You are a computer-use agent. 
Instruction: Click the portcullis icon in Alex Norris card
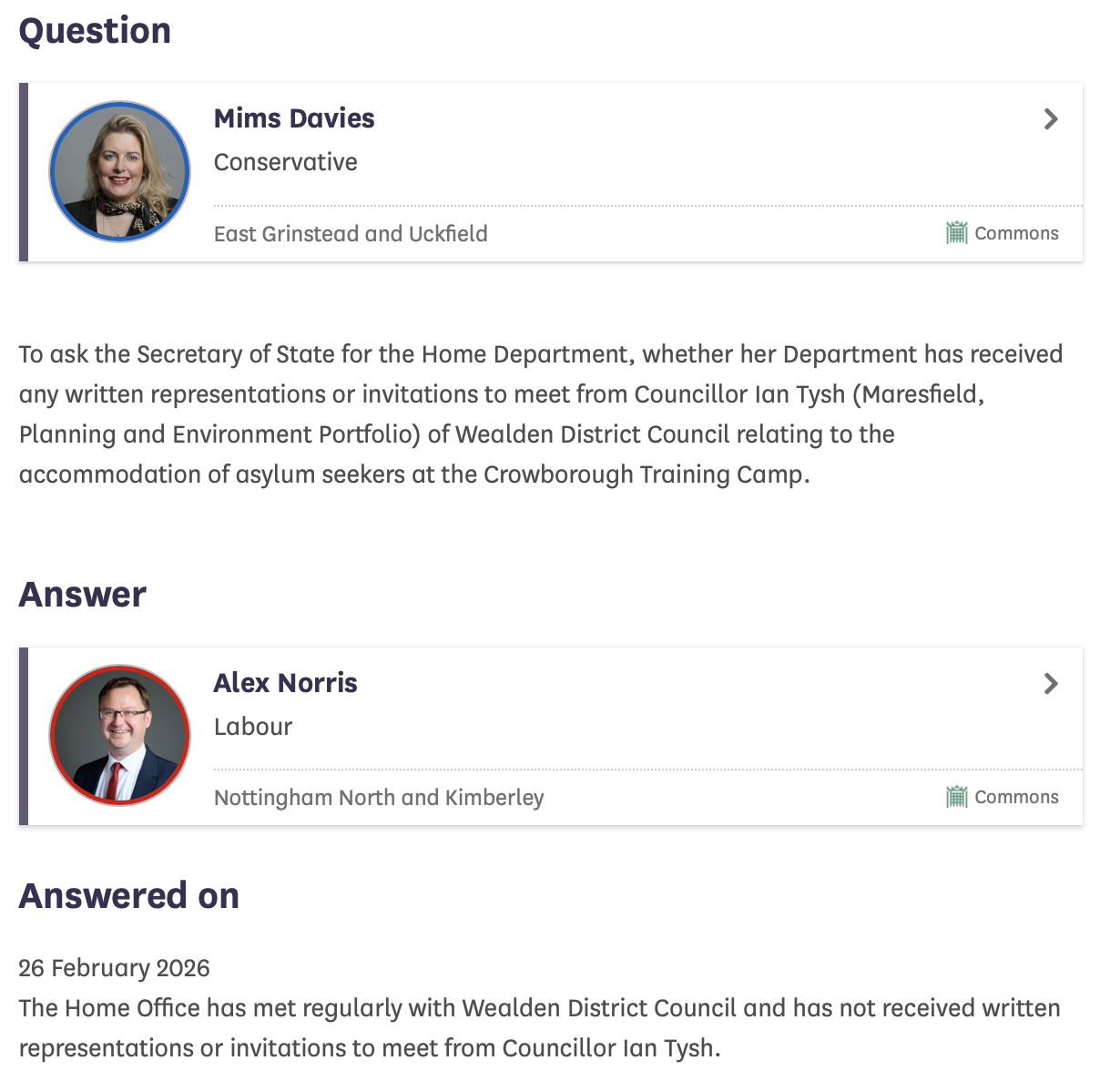tap(956, 797)
